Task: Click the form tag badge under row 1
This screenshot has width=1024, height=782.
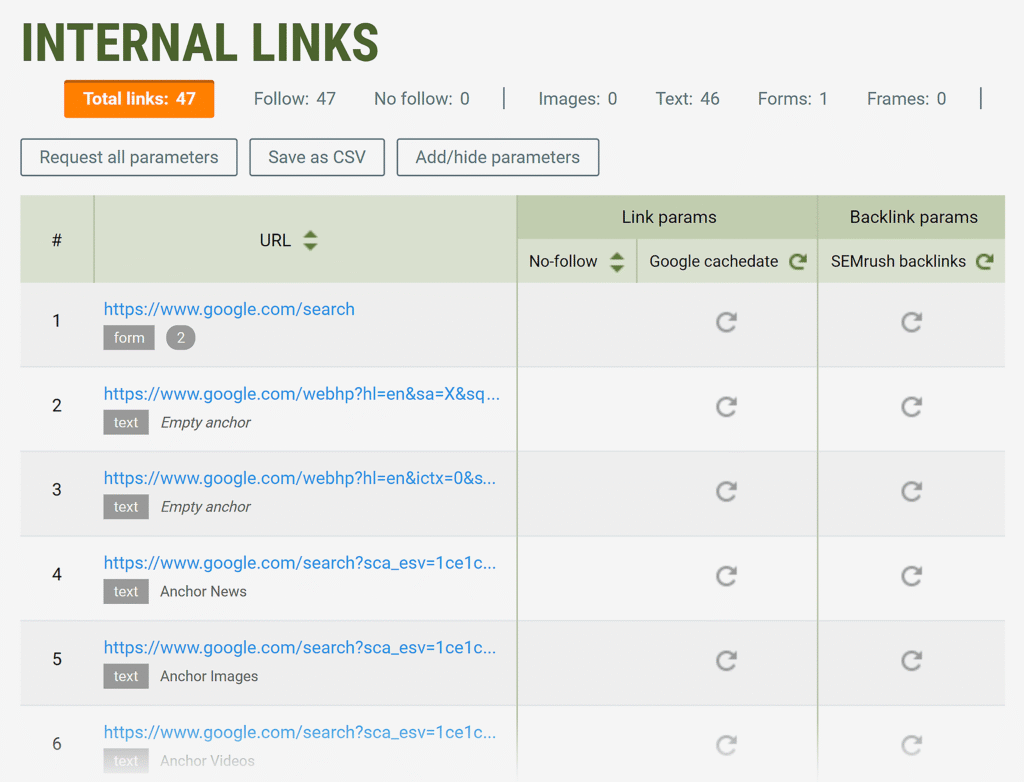Action: [x=128, y=338]
